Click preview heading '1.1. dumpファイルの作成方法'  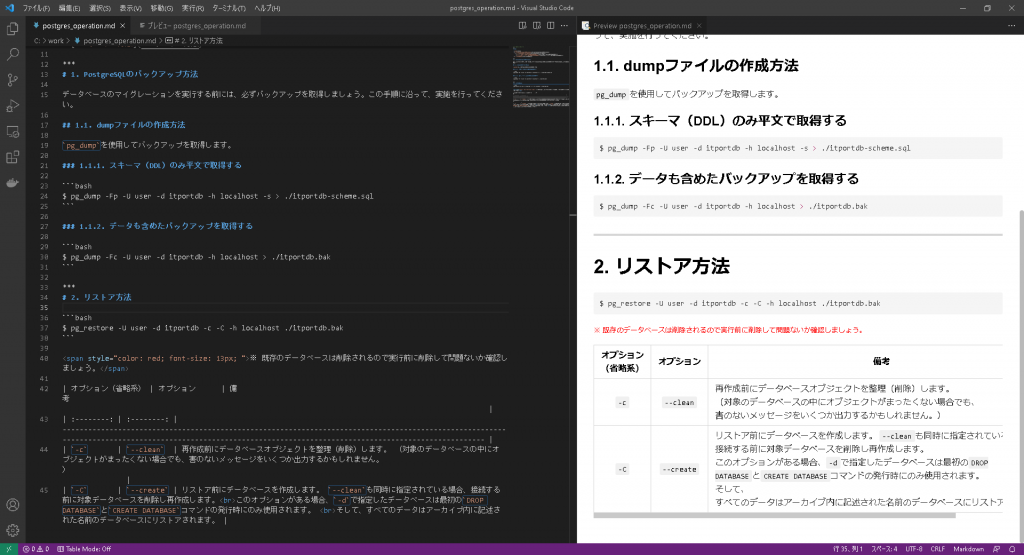696,65
